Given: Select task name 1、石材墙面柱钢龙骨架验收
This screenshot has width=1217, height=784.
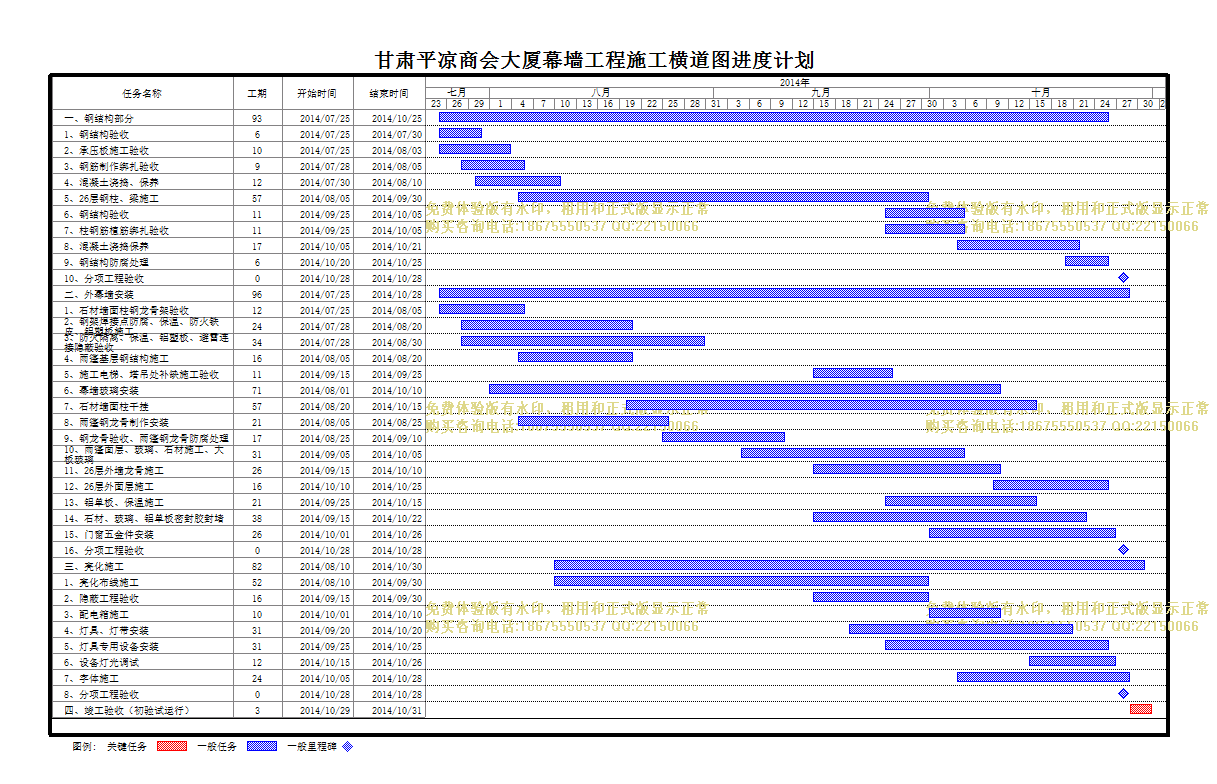Looking at the screenshot, I should click(x=126, y=310).
